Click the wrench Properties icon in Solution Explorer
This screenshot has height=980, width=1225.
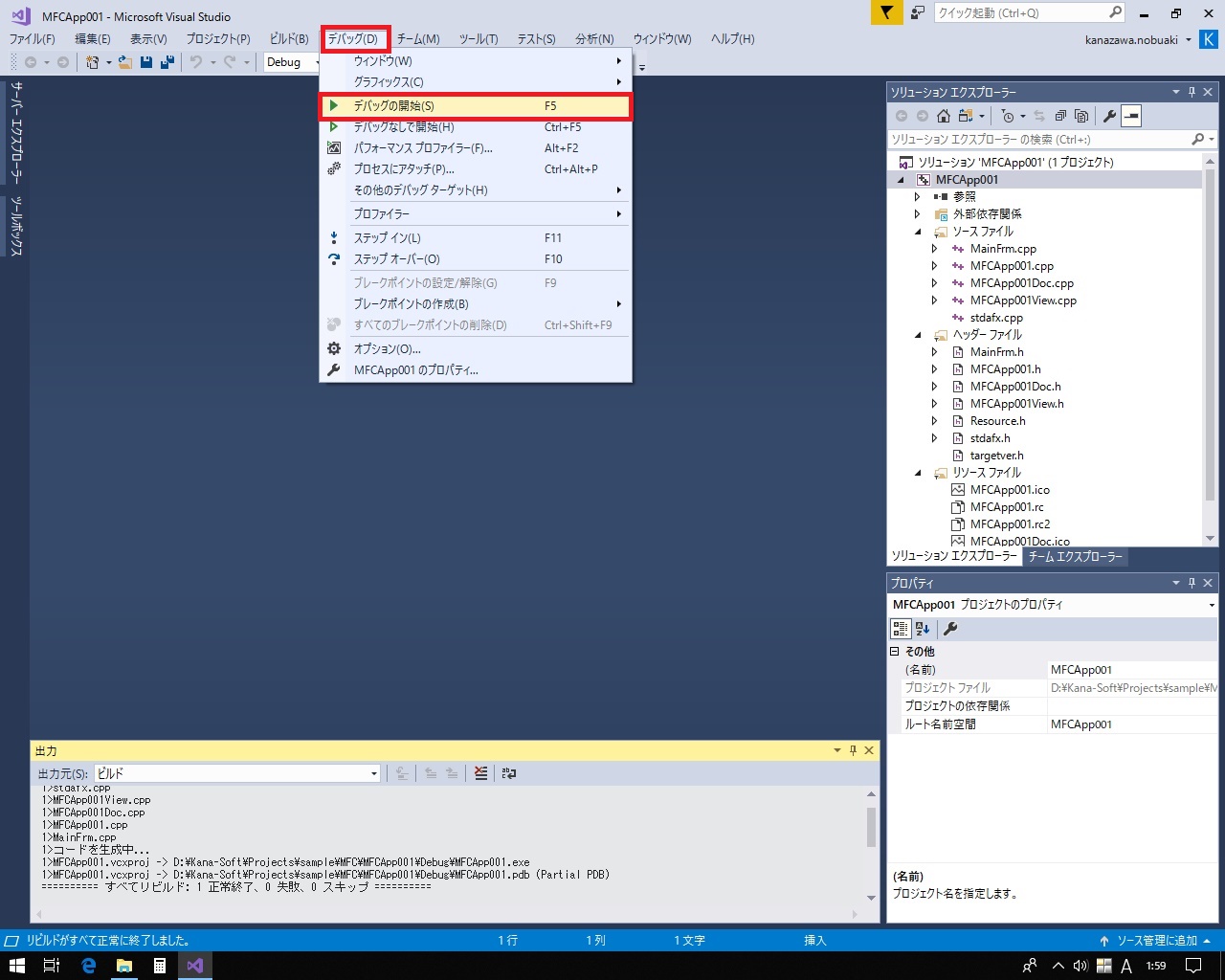click(x=1109, y=116)
